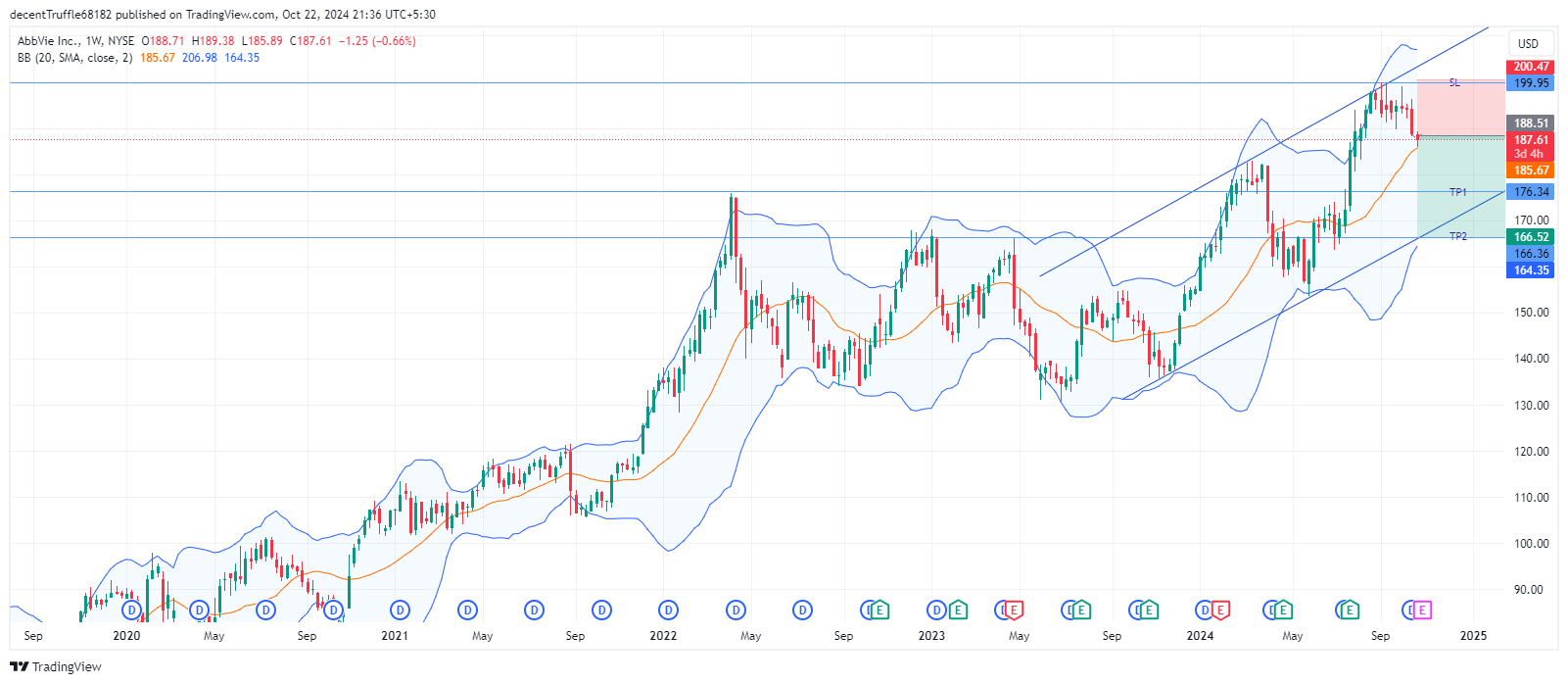
Task: Open the dividend marker between May and Sep 2021
Action: click(x=534, y=611)
